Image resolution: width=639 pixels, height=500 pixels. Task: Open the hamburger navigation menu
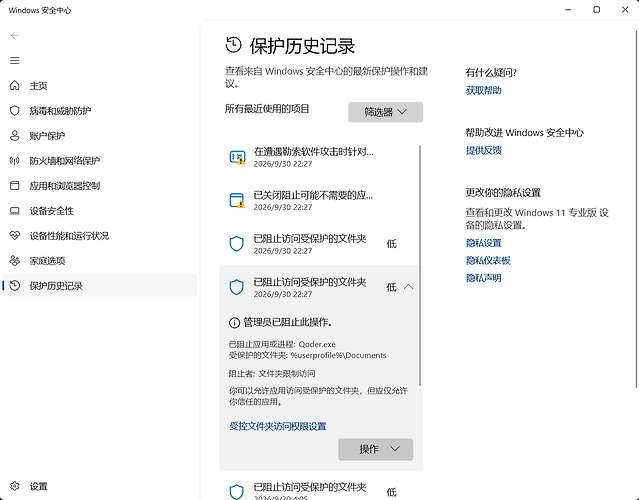point(15,61)
